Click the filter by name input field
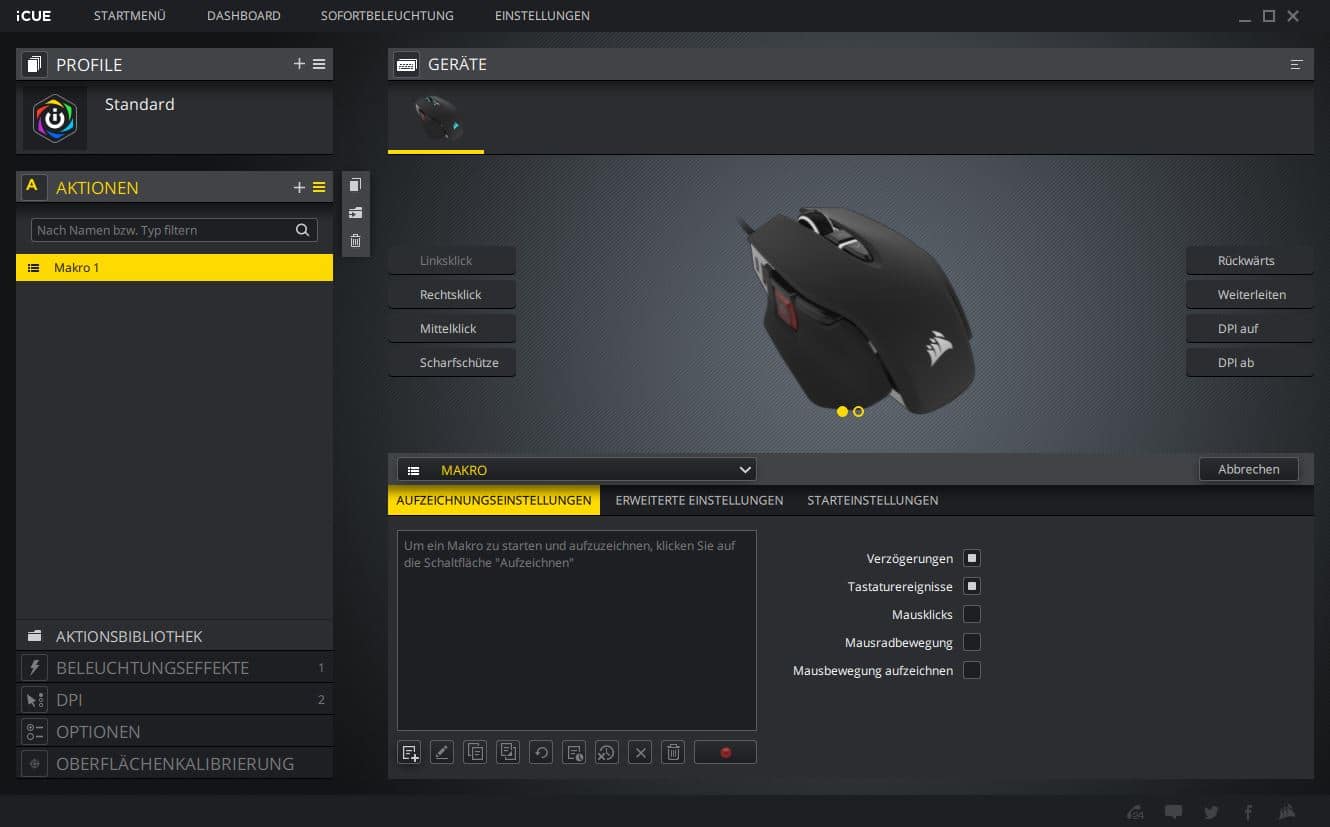The image size is (1330, 827). (160, 230)
